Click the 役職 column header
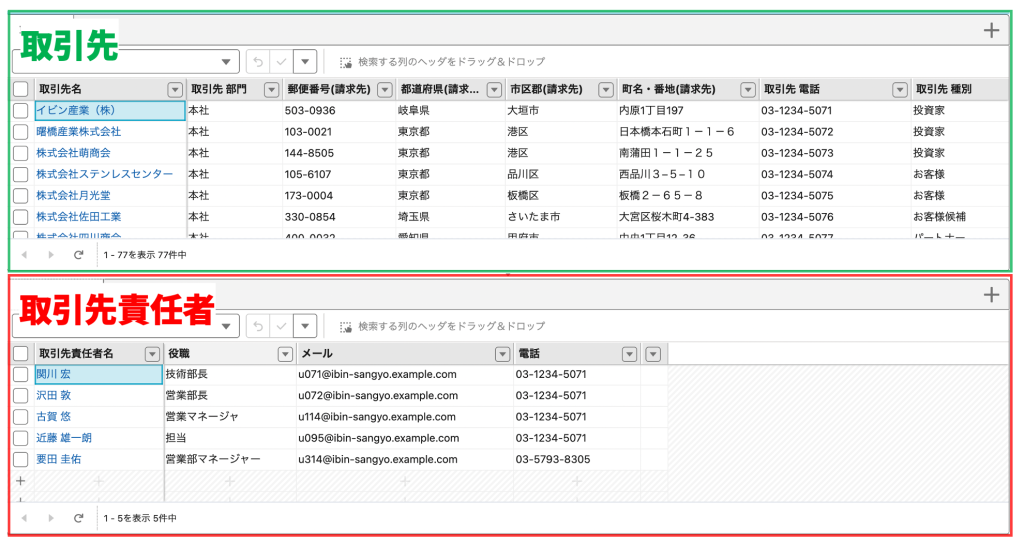1024x545 pixels. point(220,354)
